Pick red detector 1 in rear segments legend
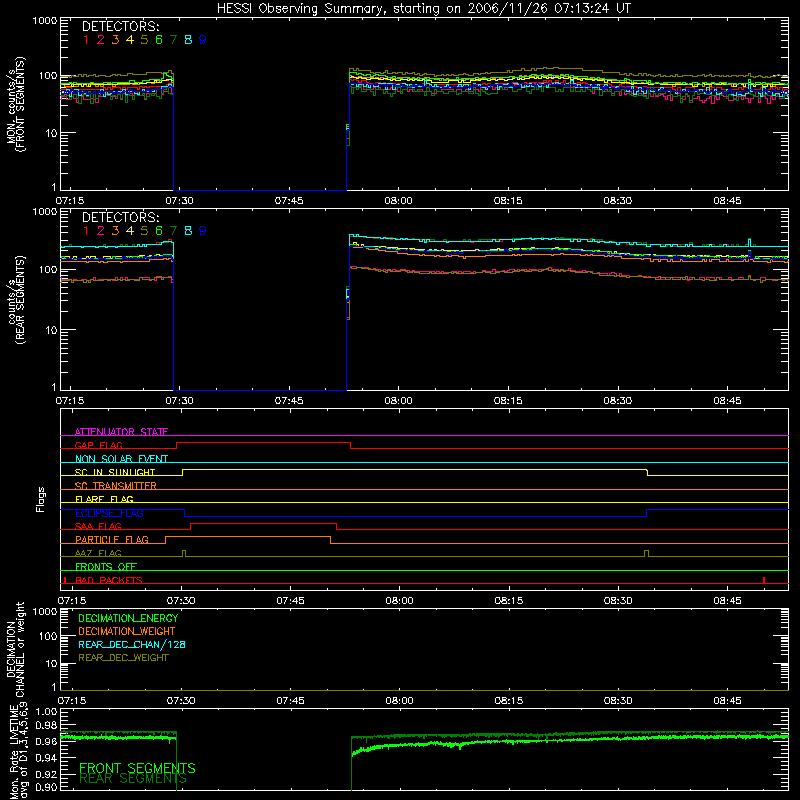Image resolution: width=800 pixels, height=800 pixels. click(86, 231)
